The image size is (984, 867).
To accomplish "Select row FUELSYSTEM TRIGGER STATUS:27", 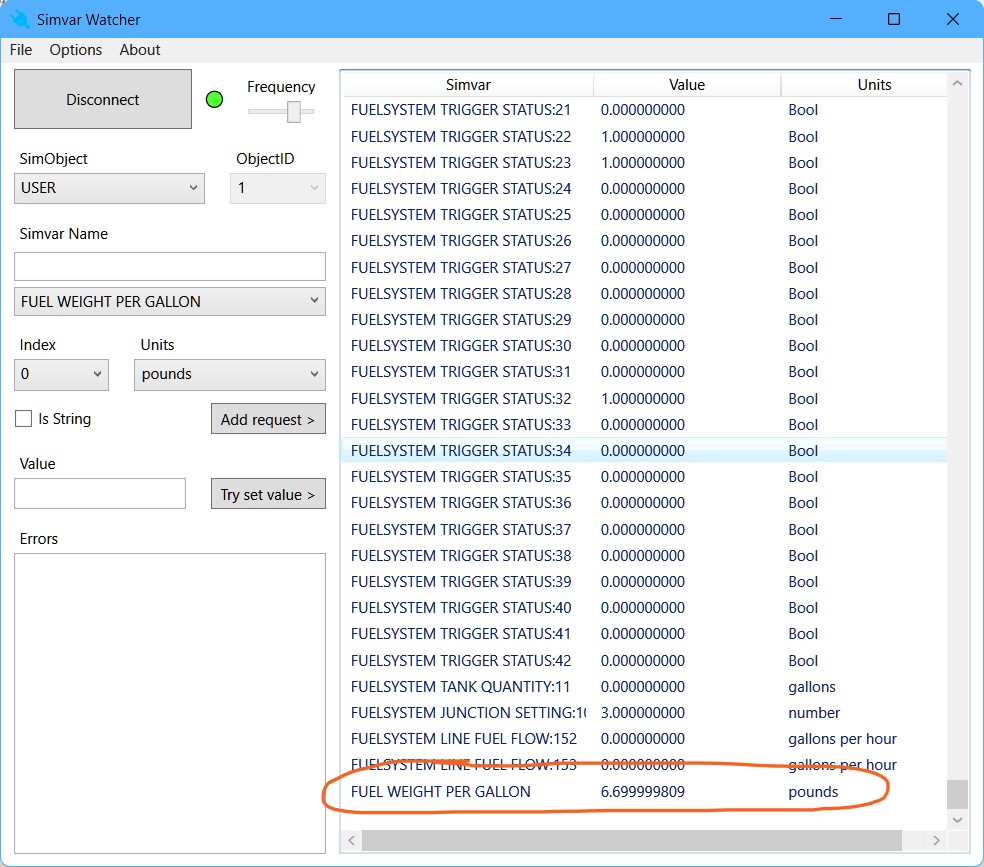I will 644,268.
